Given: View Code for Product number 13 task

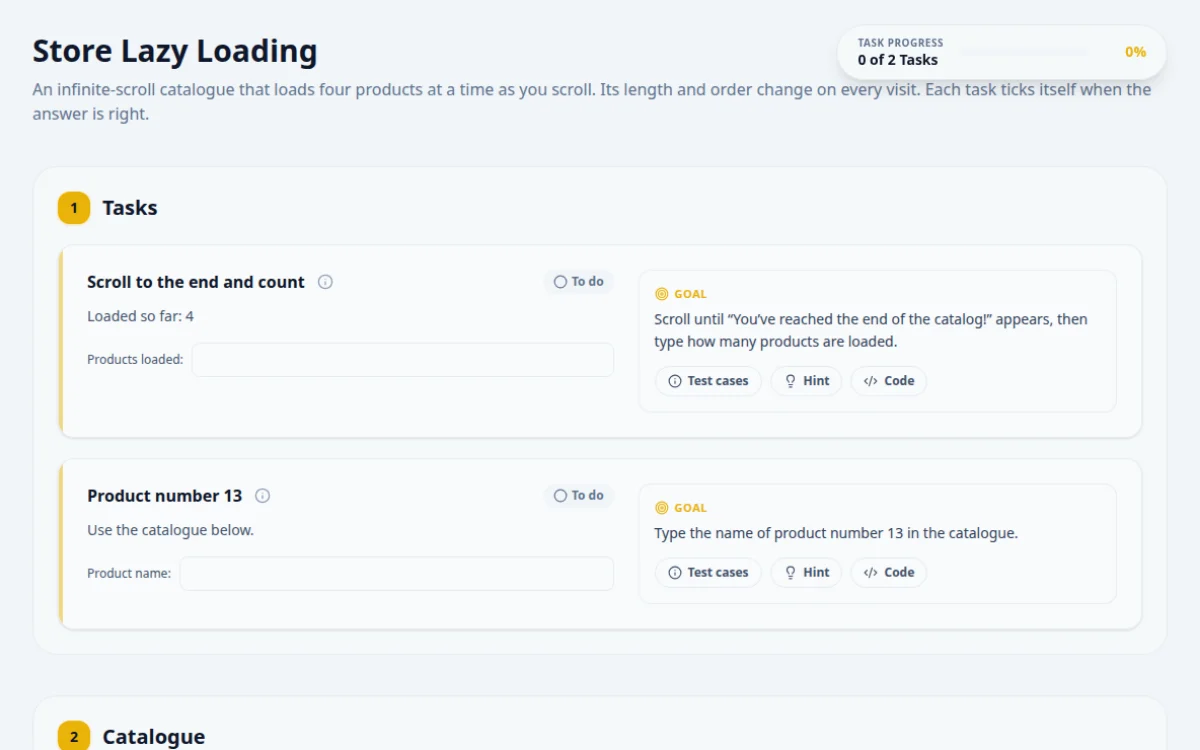Looking at the screenshot, I should 889,573.
